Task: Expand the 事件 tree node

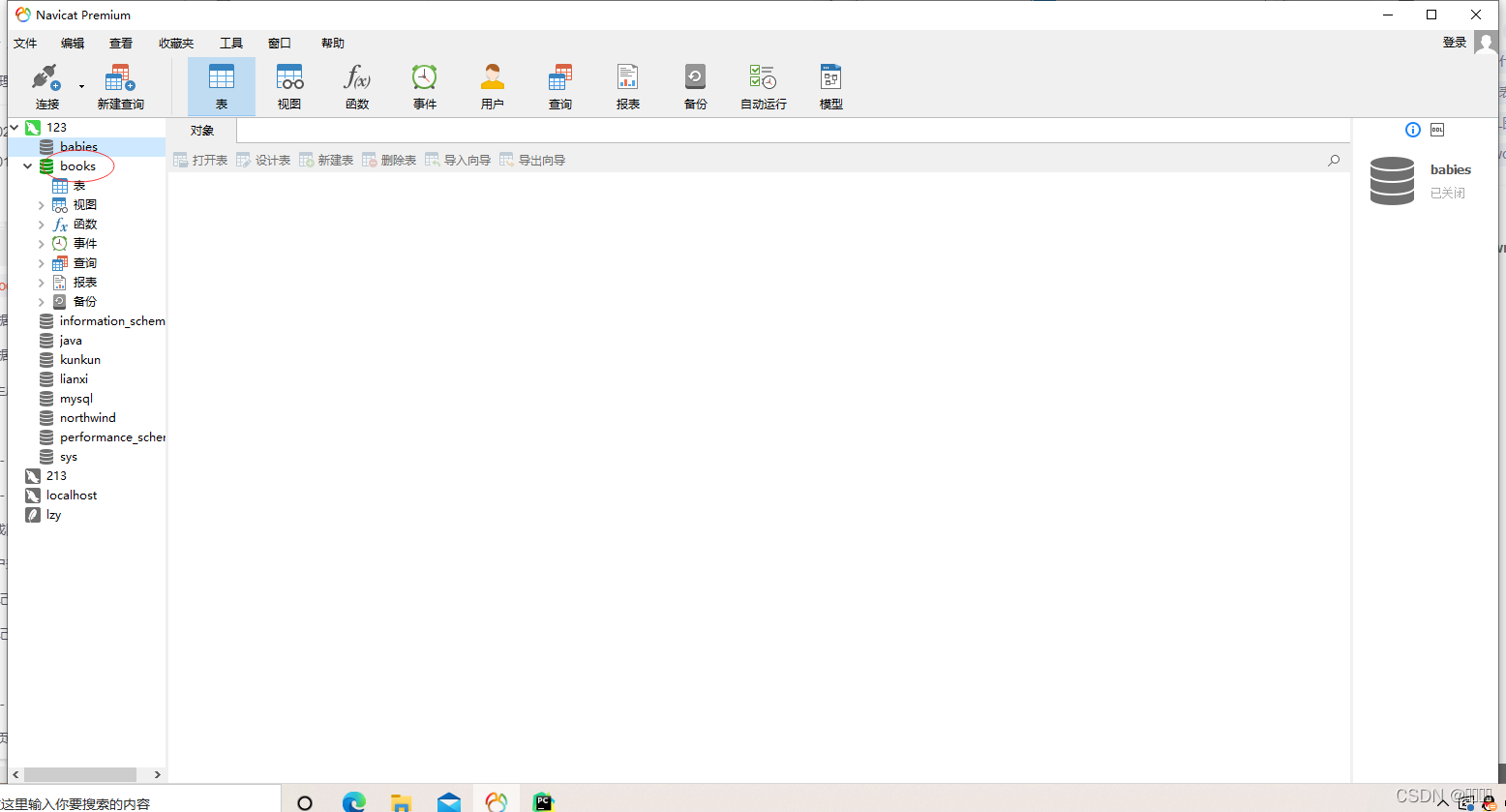Action: pyautogui.click(x=42, y=244)
